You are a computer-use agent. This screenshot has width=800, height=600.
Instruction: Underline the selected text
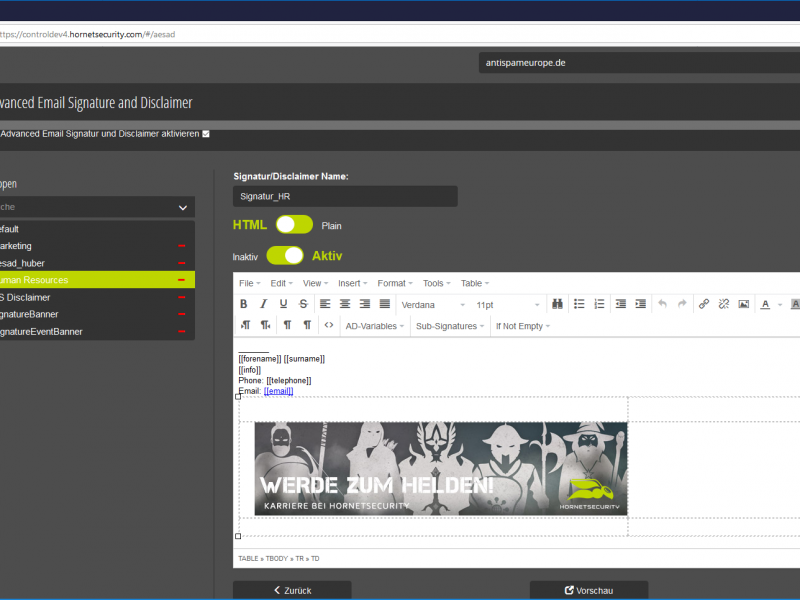pyautogui.click(x=283, y=304)
